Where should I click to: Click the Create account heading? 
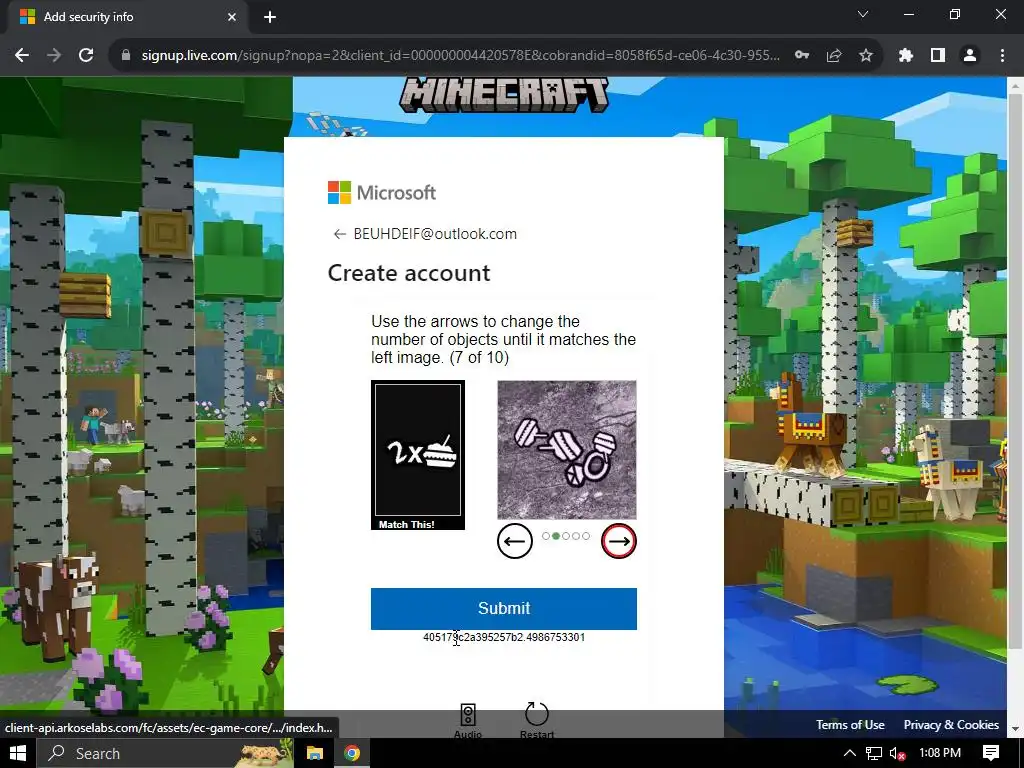(409, 273)
